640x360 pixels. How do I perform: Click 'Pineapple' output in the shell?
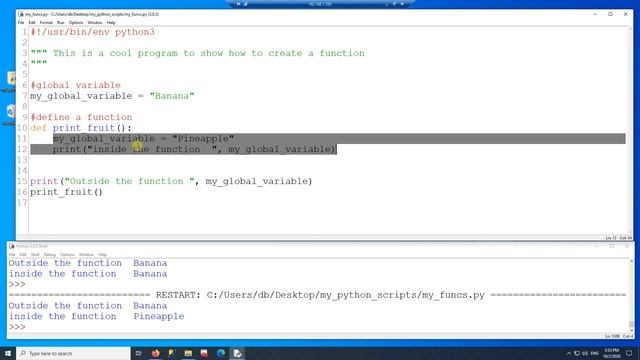click(159, 316)
